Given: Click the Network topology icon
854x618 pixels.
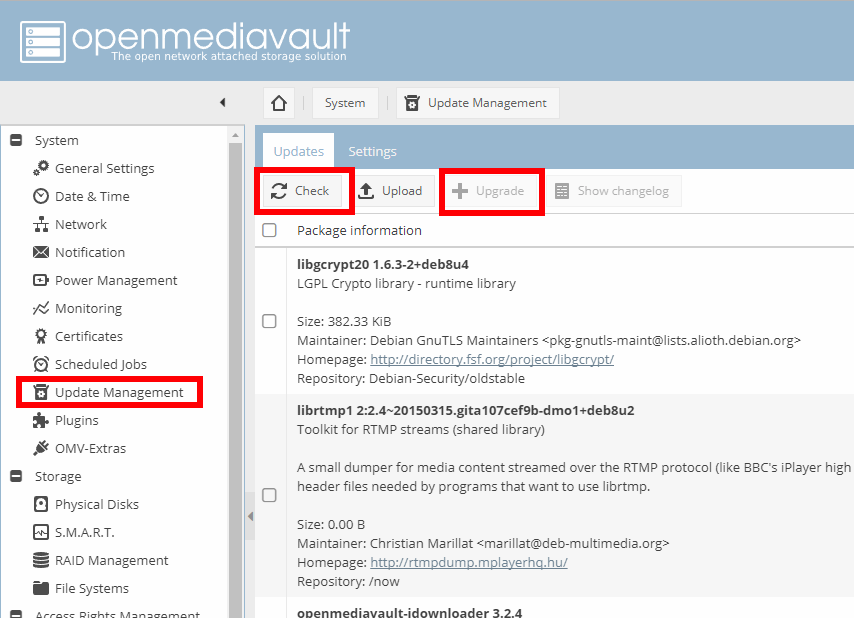Looking at the screenshot, I should pyautogui.click(x=41, y=224).
